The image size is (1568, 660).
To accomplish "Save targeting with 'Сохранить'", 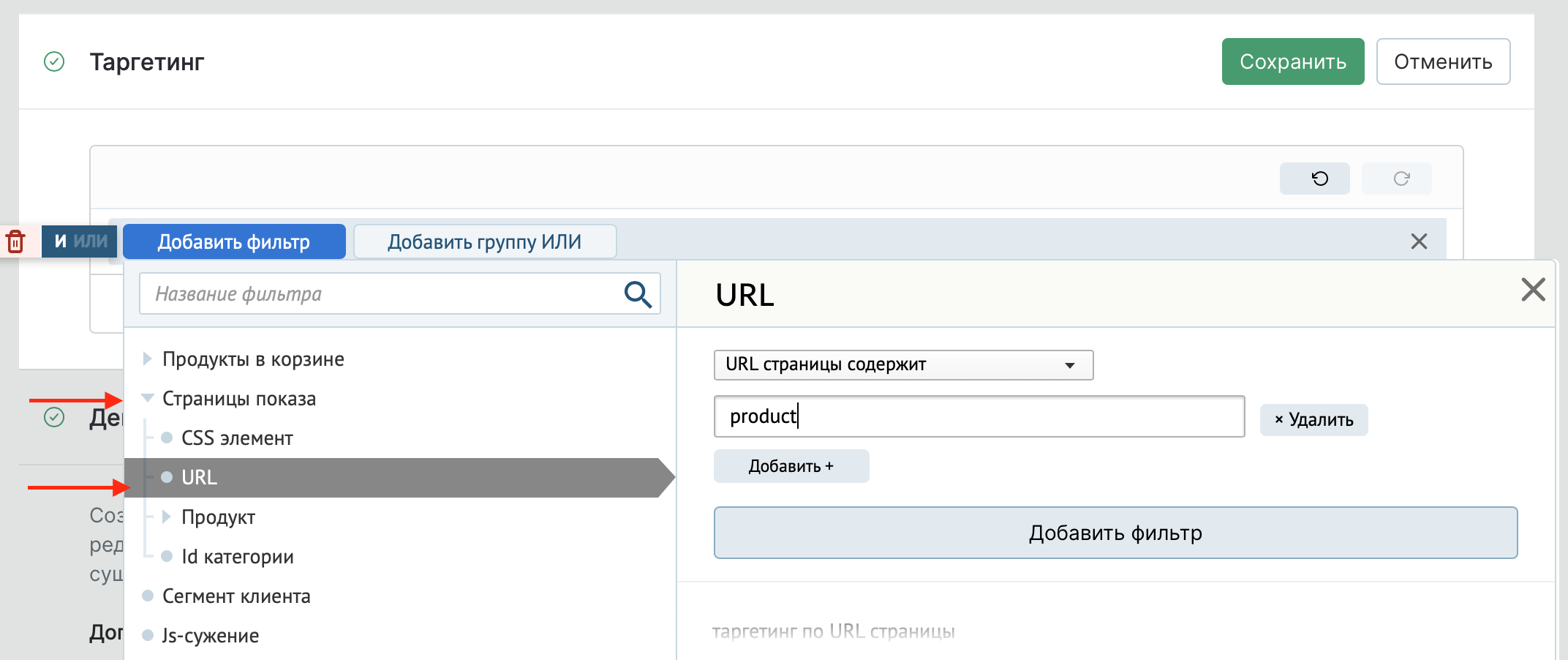I will [x=1293, y=61].
